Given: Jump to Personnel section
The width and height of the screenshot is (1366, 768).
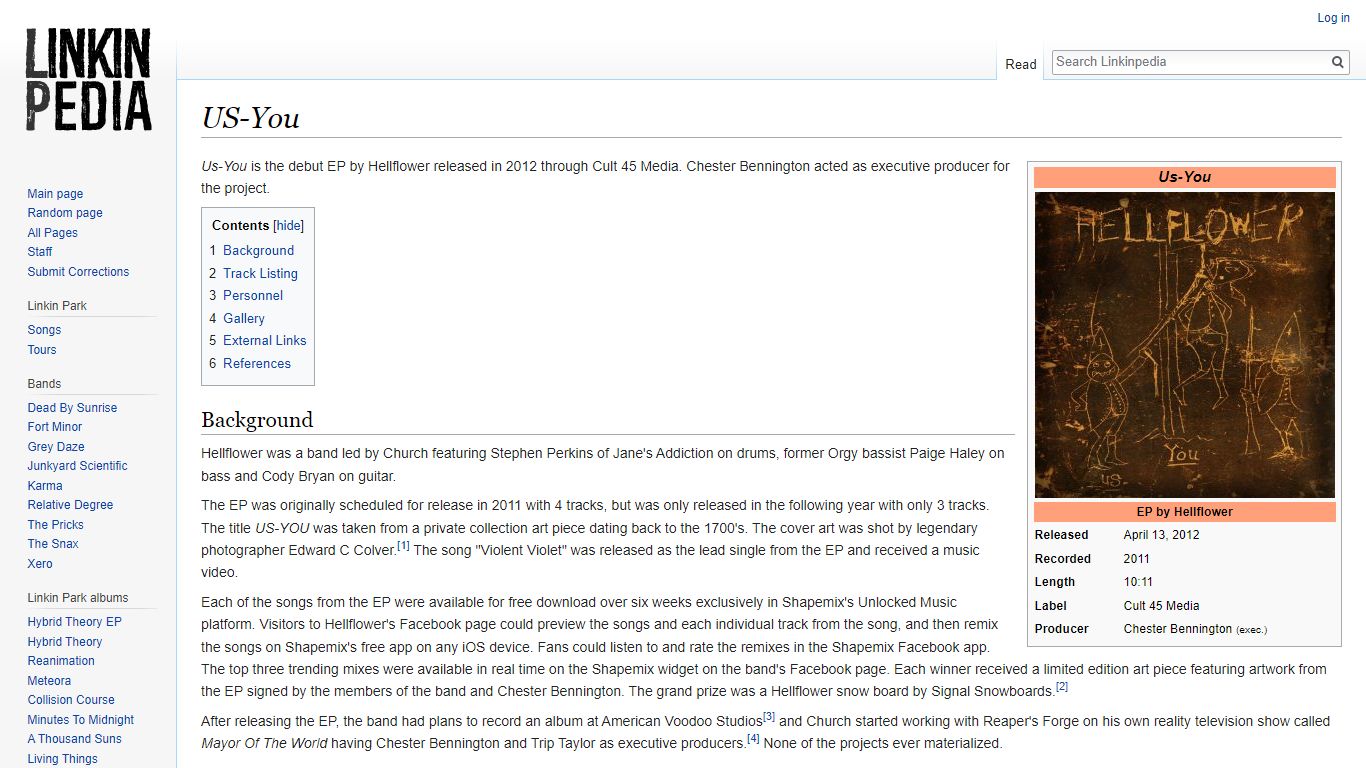Looking at the screenshot, I should 253,296.
